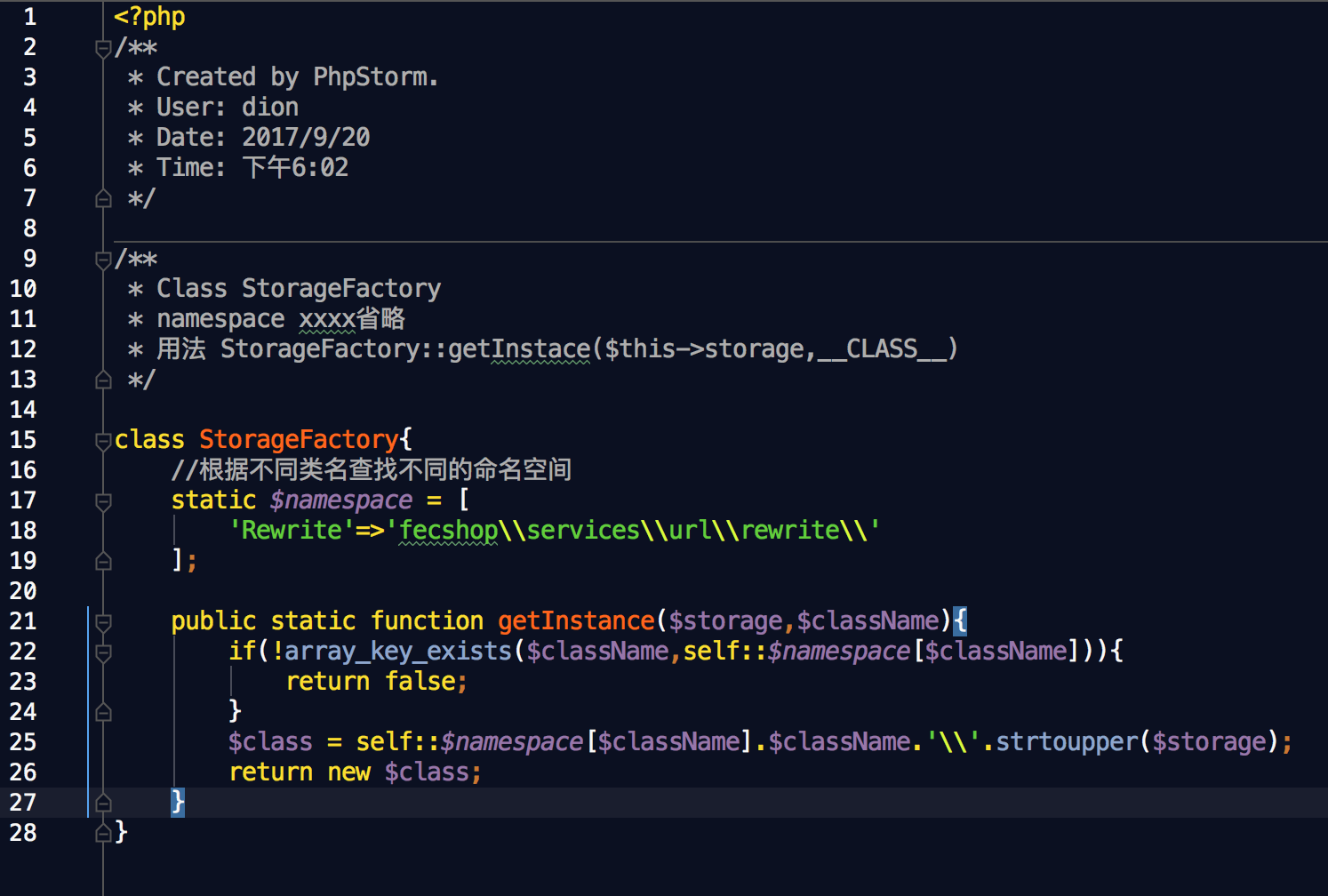Collapse the StorageFactory class body fold marker
The height and width of the screenshot is (896, 1328).
coord(103,441)
